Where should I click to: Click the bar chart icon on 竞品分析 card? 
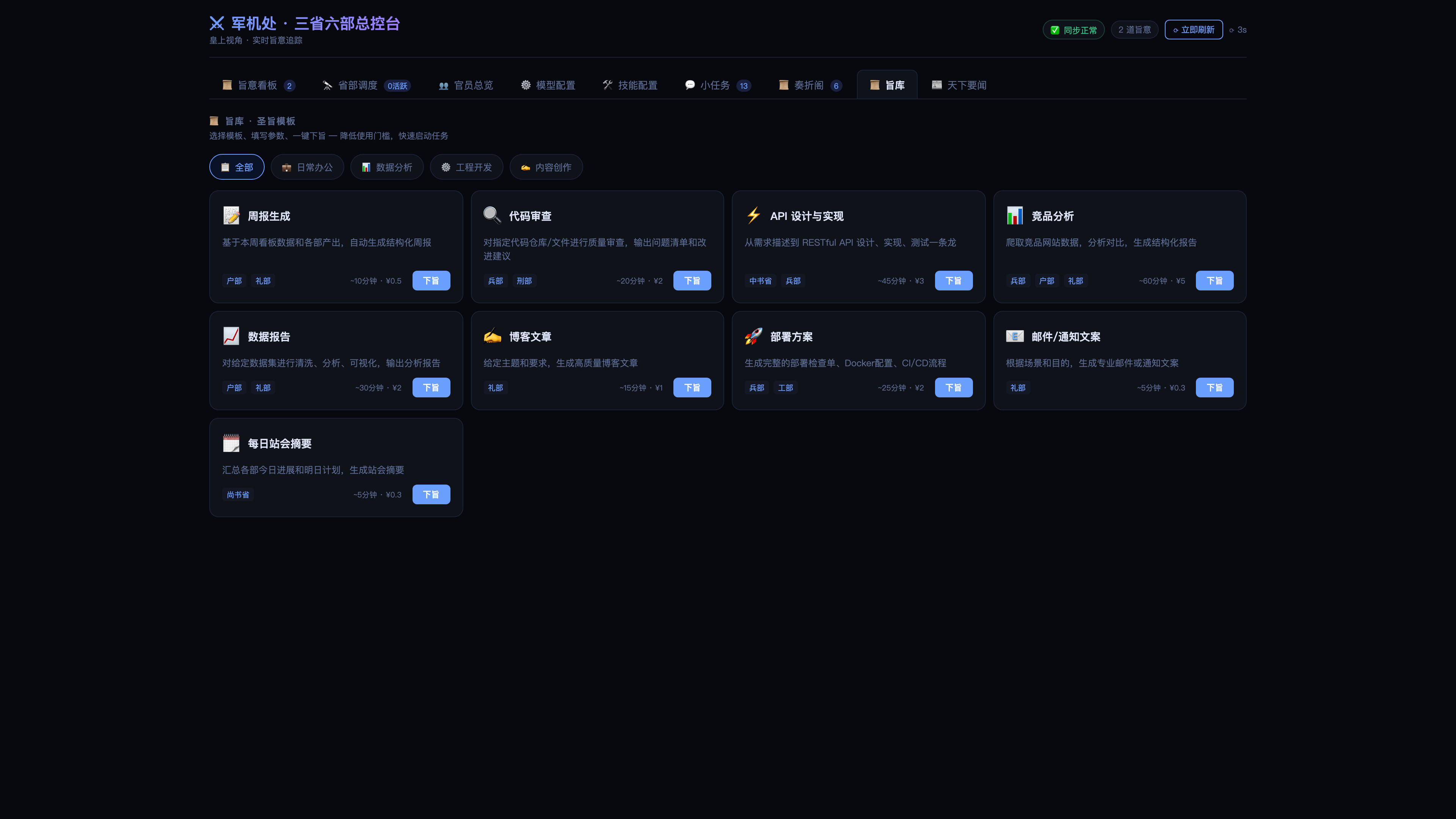1015,215
